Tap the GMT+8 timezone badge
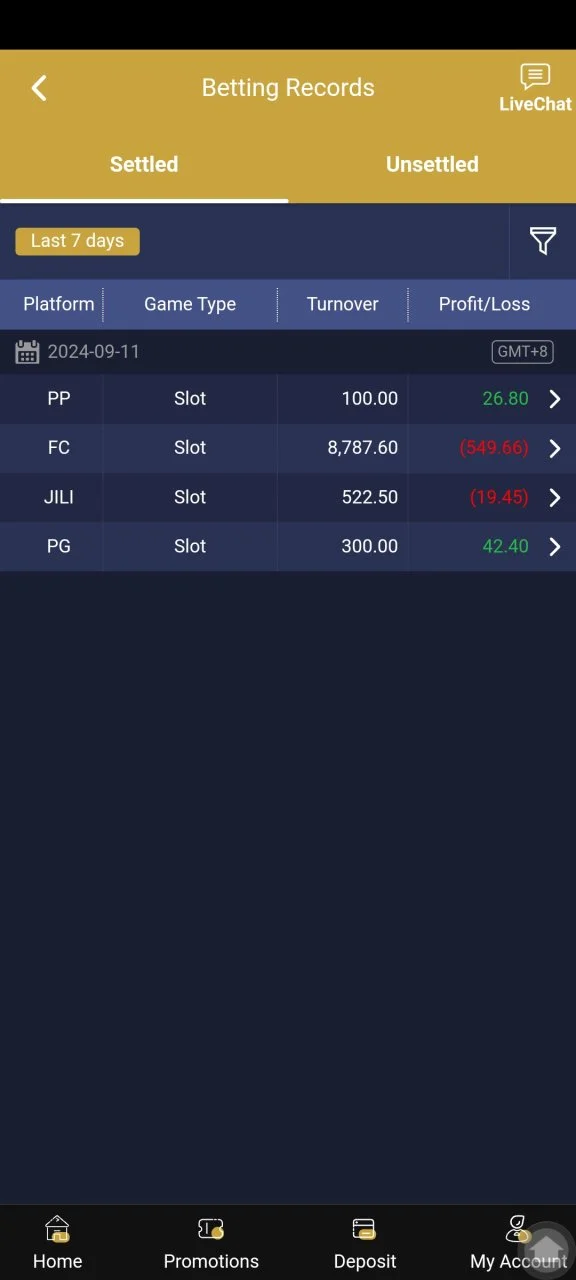Image resolution: width=576 pixels, height=1280 pixels. [x=523, y=352]
